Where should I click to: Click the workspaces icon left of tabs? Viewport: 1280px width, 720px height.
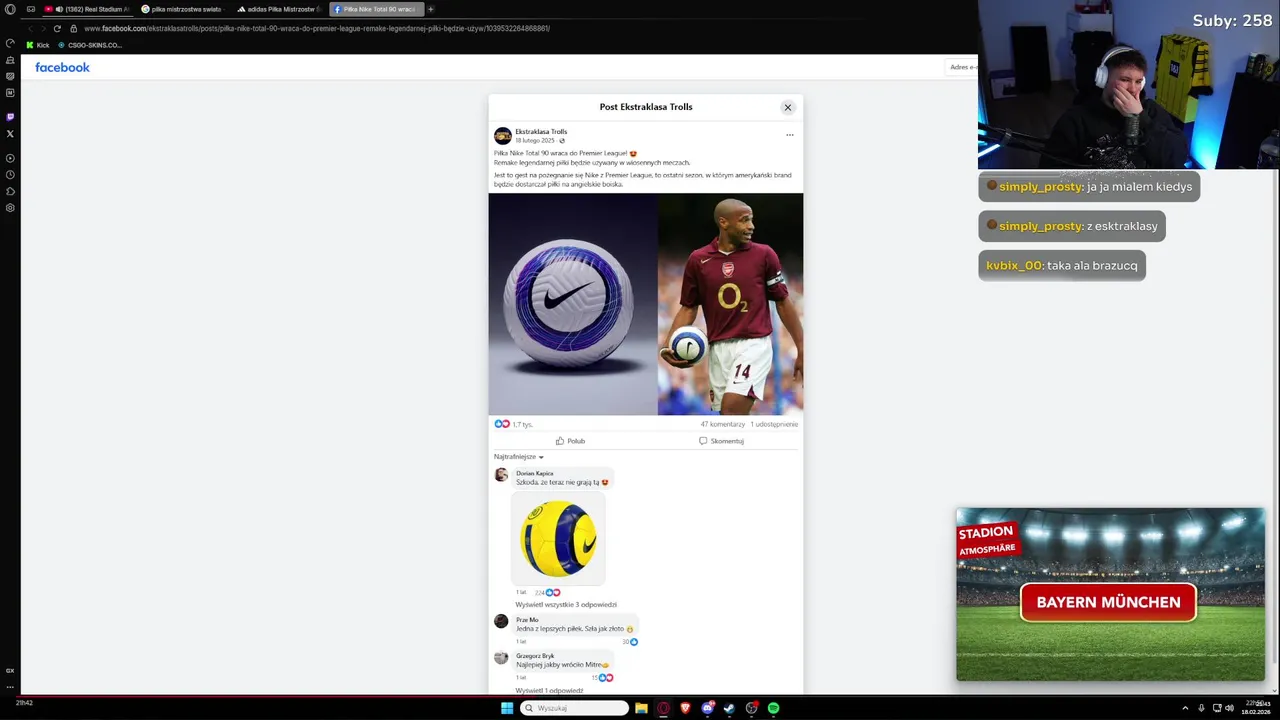pos(31,9)
